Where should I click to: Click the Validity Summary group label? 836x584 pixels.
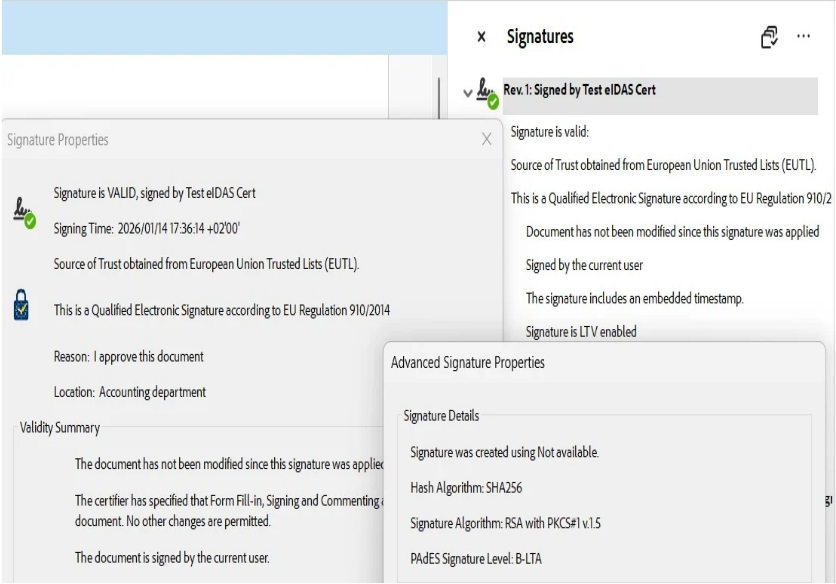pyautogui.click(x=60, y=428)
